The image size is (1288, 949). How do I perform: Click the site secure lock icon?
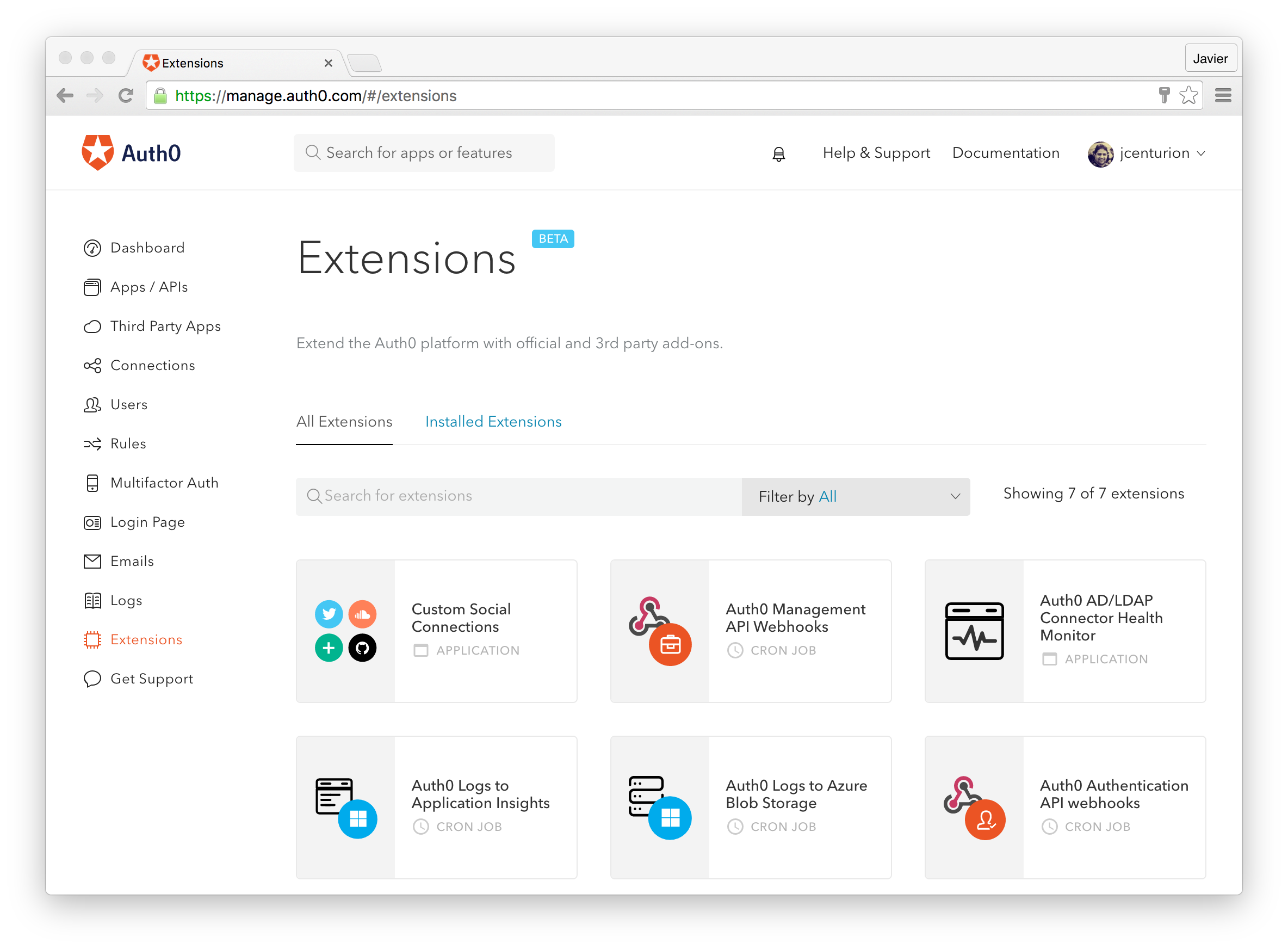(x=161, y=95)
